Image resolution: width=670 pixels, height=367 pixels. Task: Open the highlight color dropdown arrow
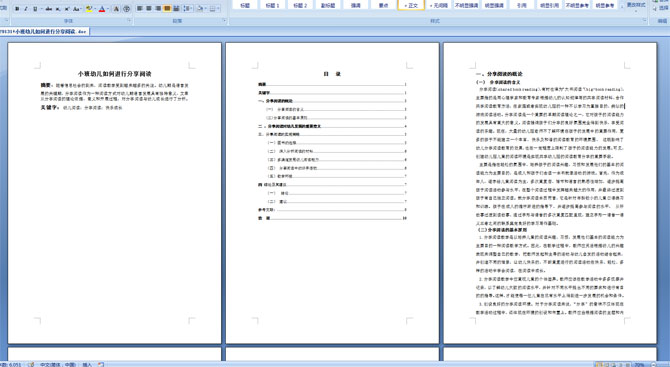click(95, 9)
